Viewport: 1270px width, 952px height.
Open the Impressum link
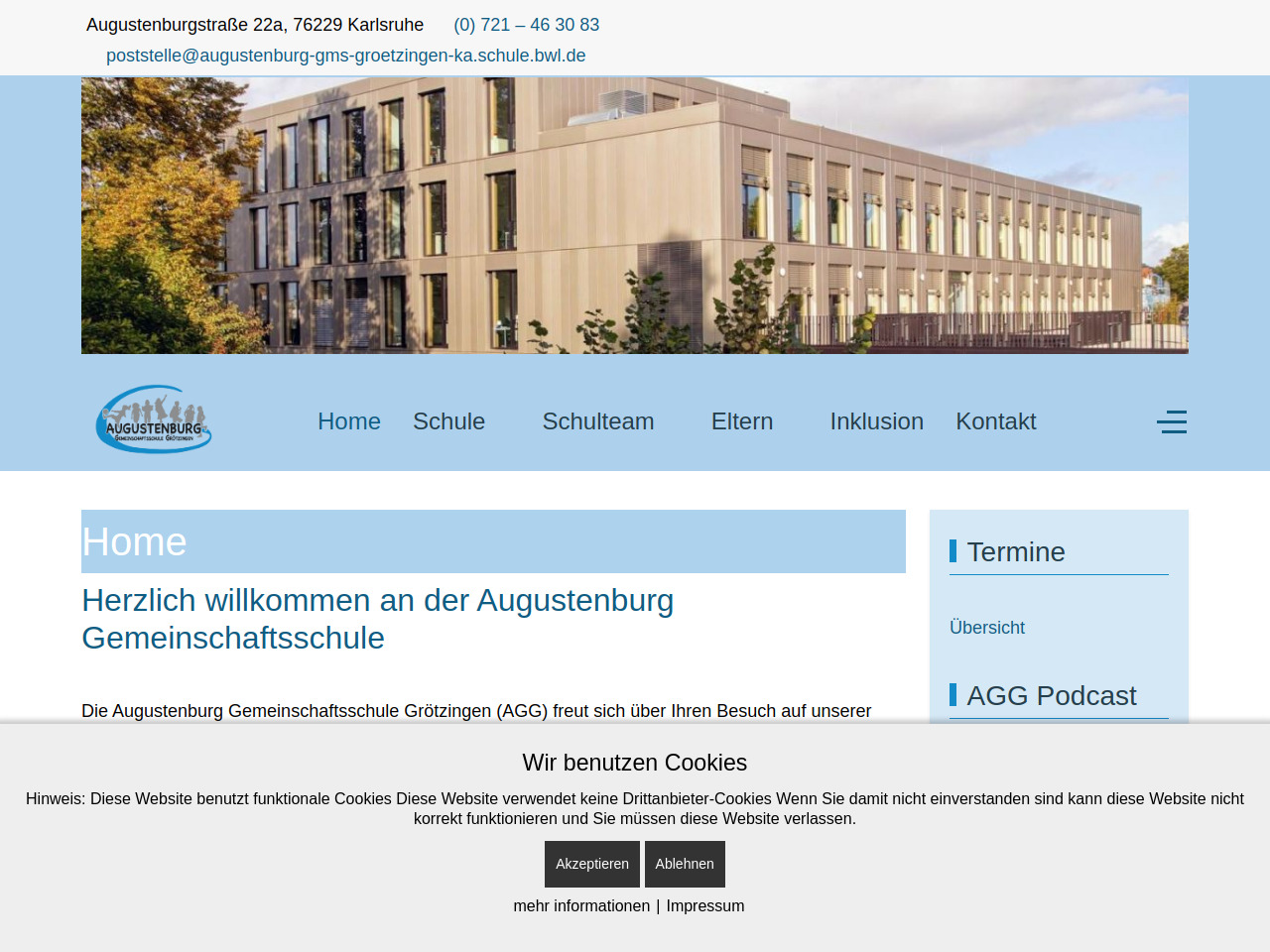click(x=704, y=905)
